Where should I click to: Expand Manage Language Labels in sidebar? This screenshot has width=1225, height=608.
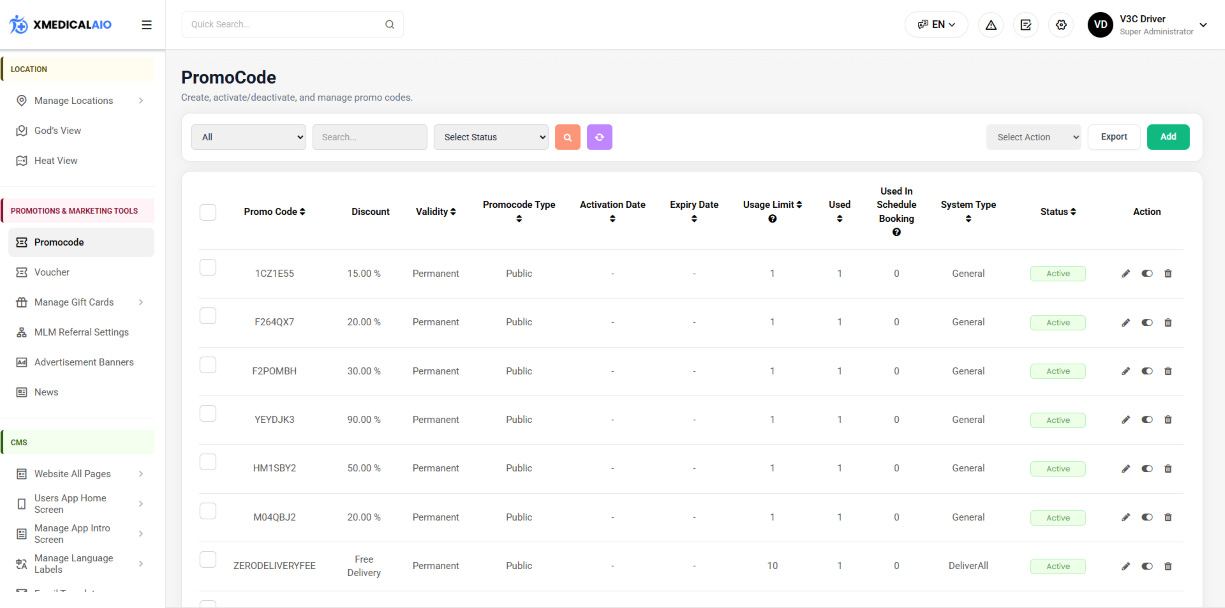point(80,564)
